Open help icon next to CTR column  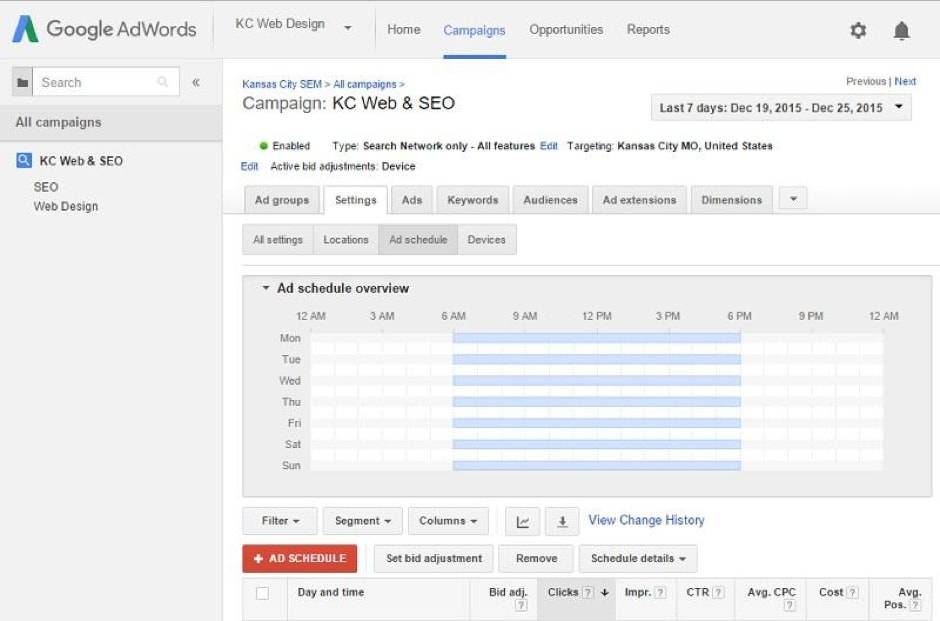(x=718, y=592)
